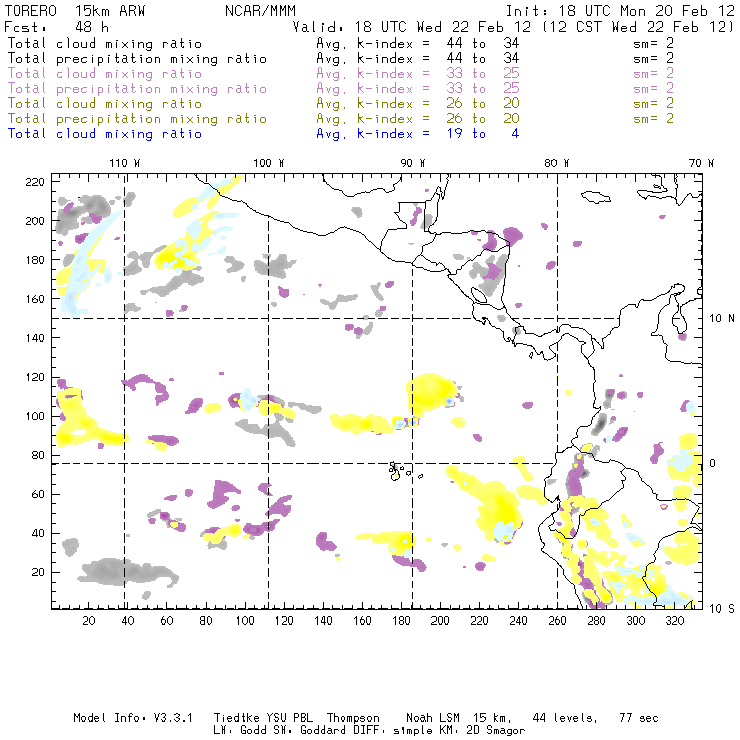
Task: Click the y-axis tick label '160'
Action: pyautogui.click(x=35, y=299)
